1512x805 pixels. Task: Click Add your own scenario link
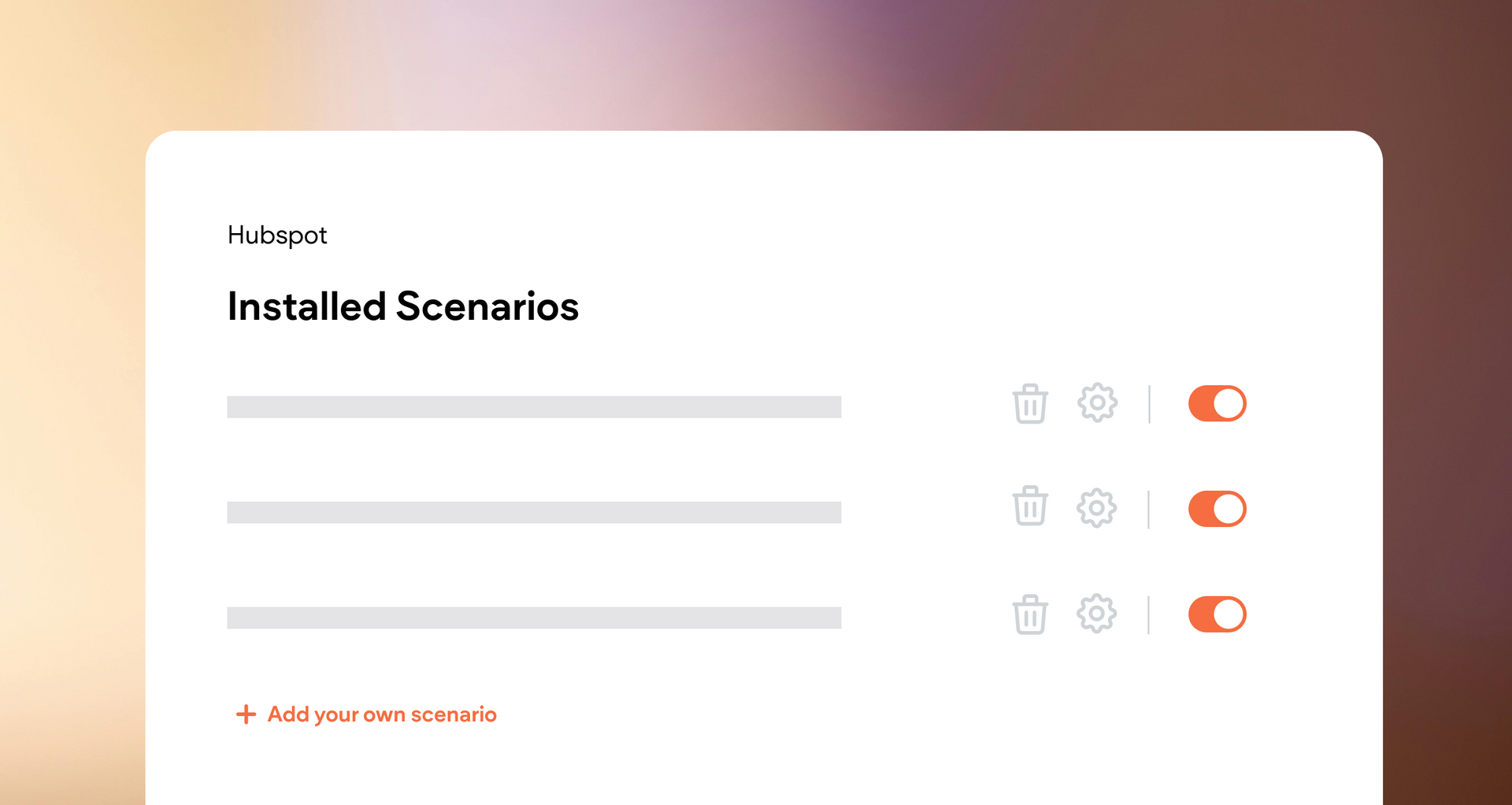[x=382, y=714]
